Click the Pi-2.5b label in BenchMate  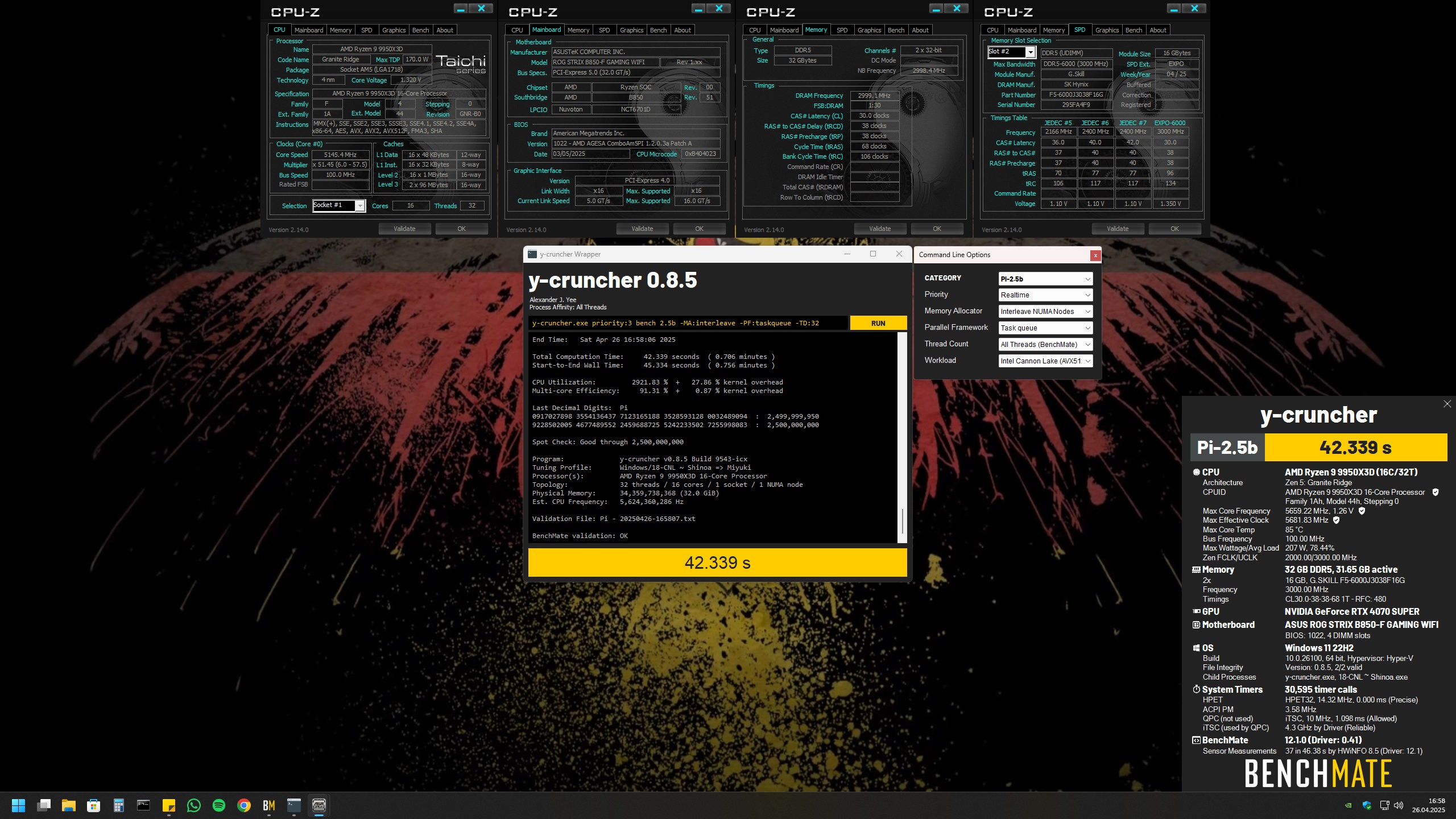[1227, 448]
